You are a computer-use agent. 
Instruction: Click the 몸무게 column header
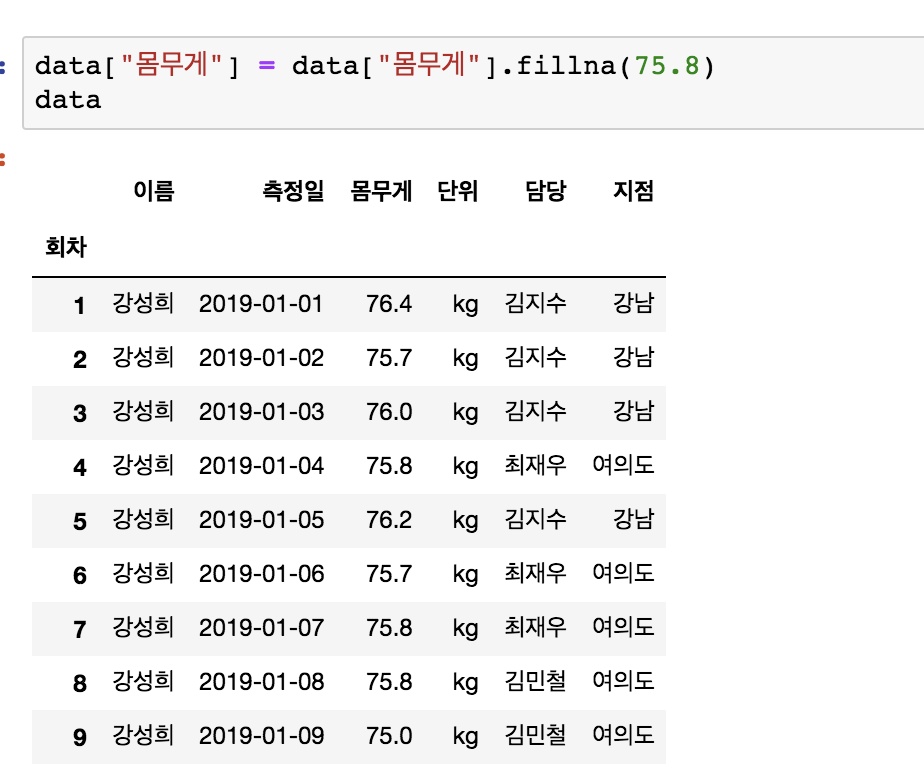click(381, 192)
